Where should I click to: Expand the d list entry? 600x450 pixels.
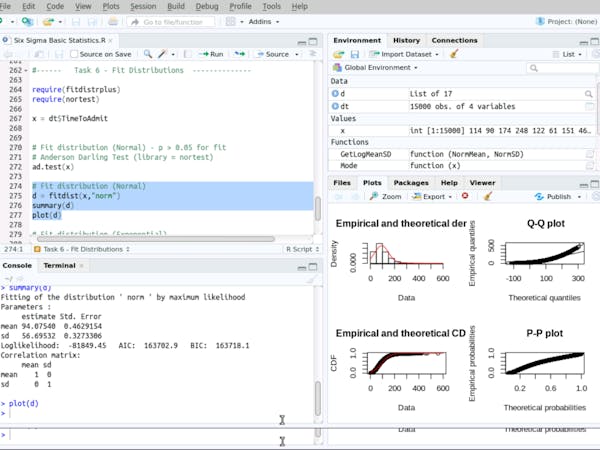tap(335, 94)
